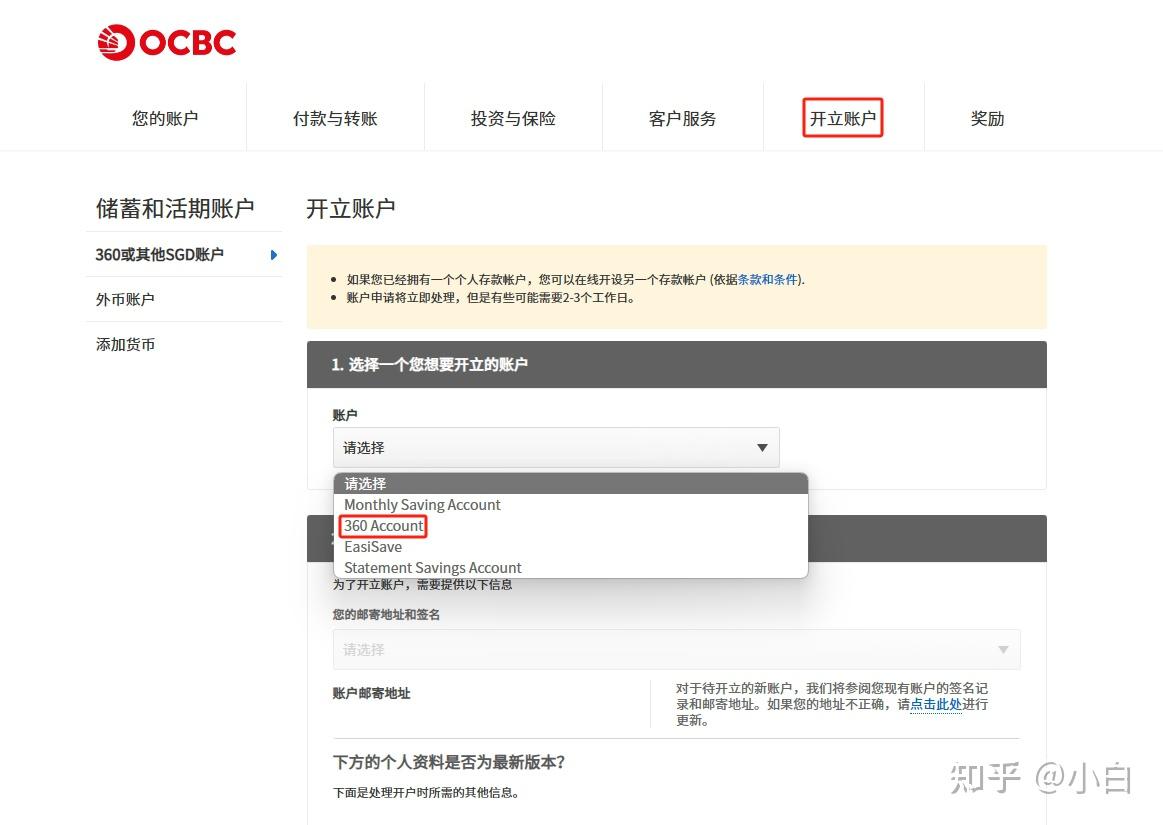Go to the 奖励 section
Viewport: 1163px width, 825px height.
(x=987, y=117)
